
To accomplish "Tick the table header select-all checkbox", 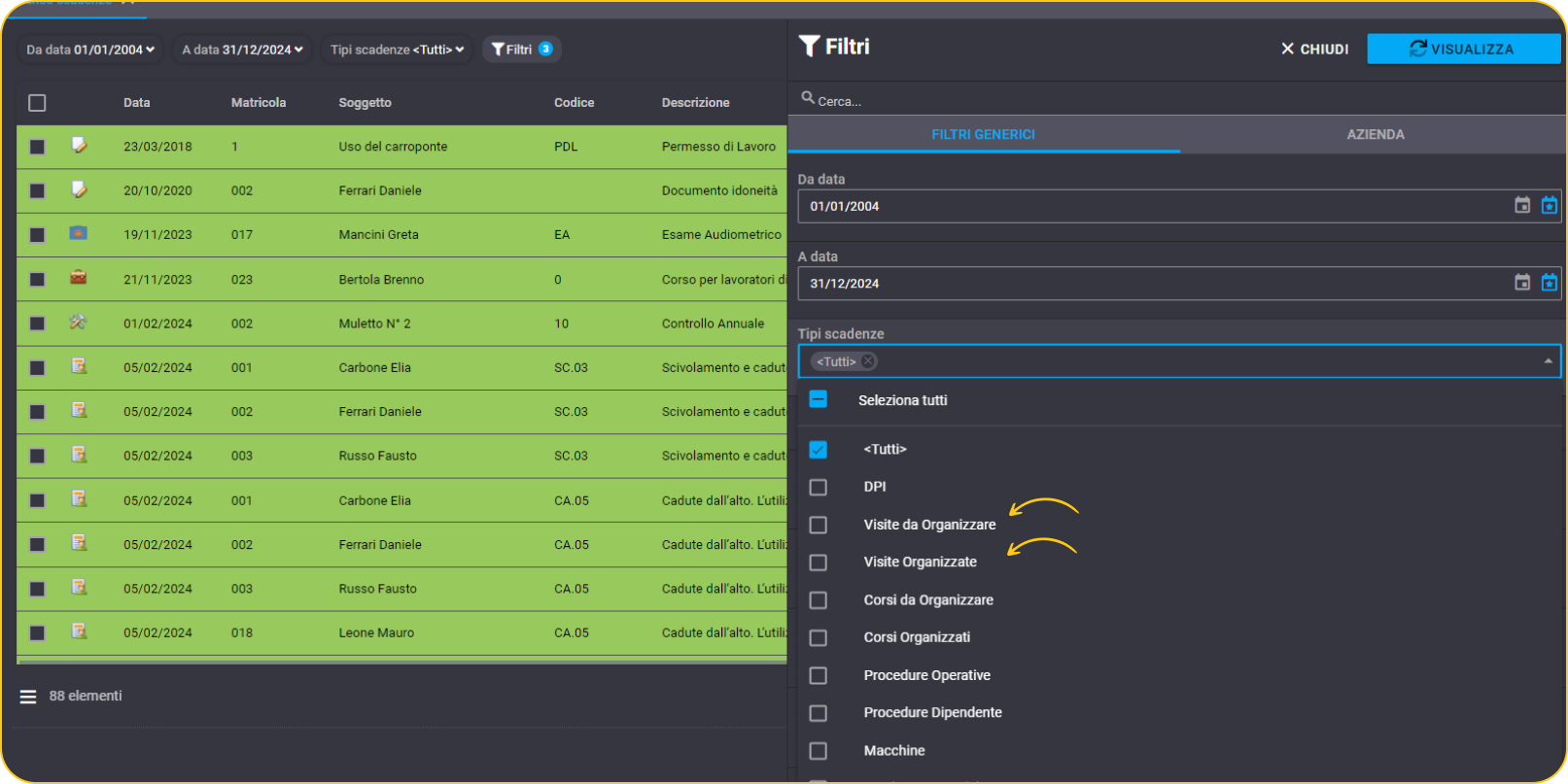I will tap(37, 102).
